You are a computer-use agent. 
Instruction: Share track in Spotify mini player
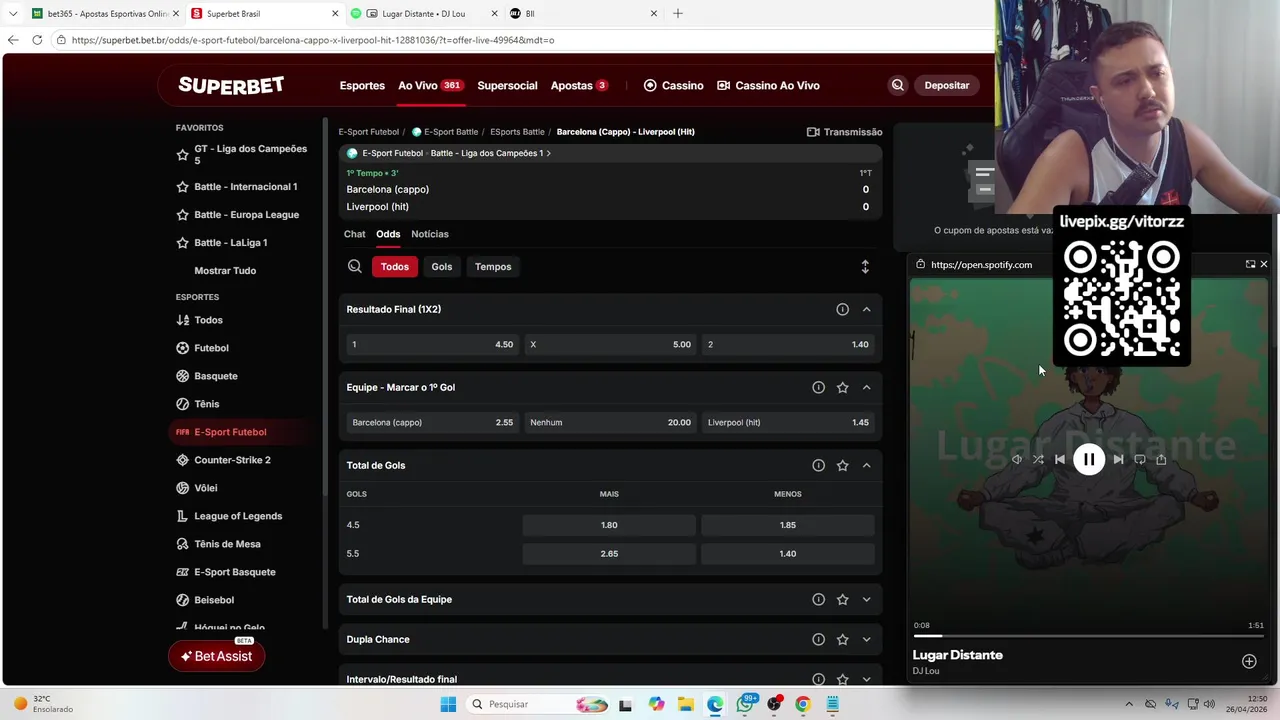coord(1161,459)
